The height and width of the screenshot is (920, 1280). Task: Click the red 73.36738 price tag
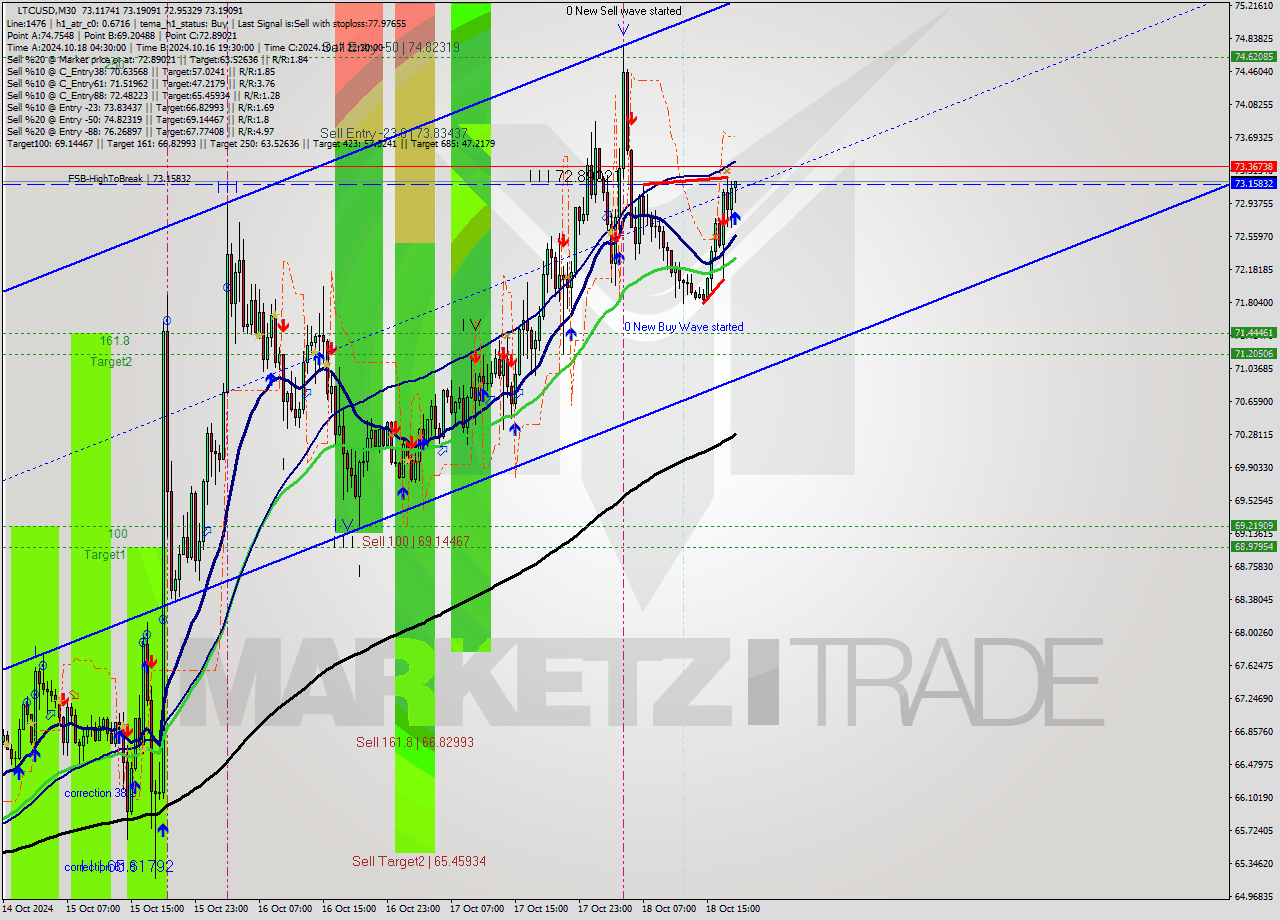(x=1253, y=167)
